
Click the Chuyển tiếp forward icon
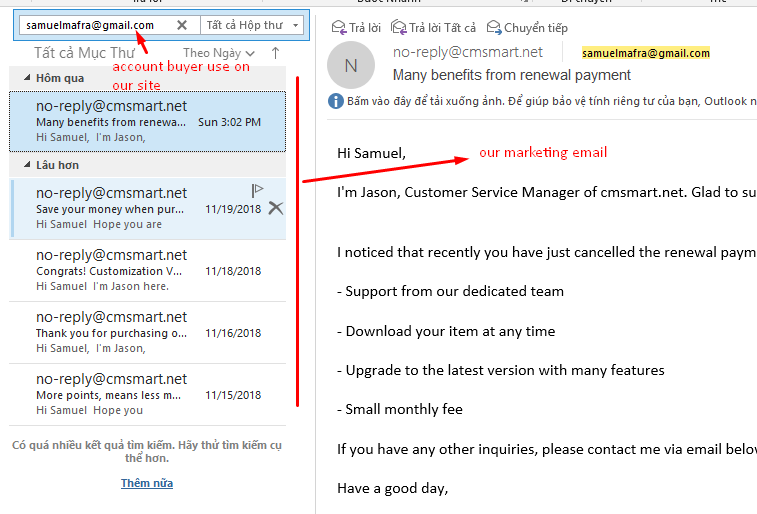(495, 27)
